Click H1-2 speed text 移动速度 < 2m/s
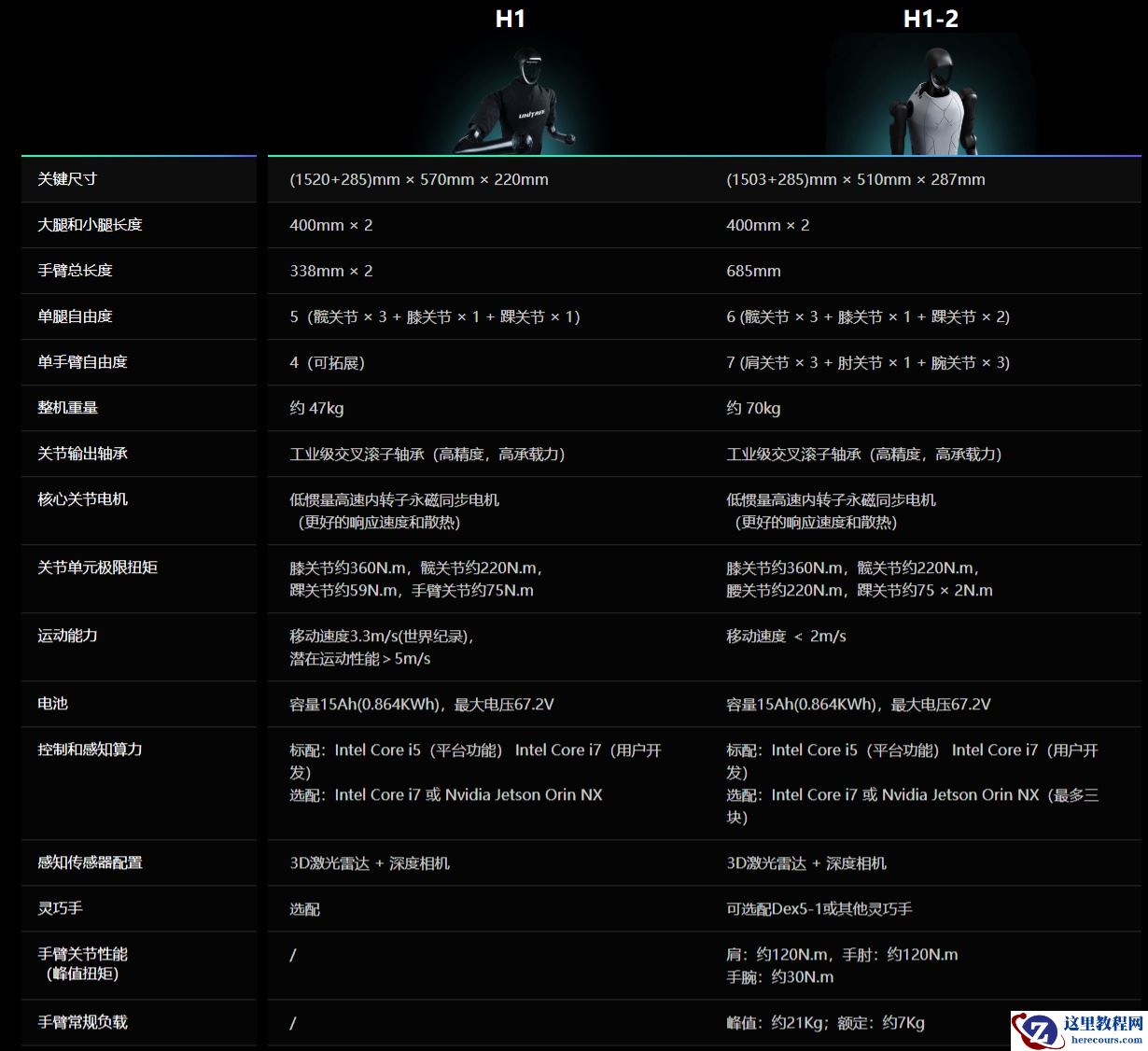The width and height of the screenshot is (1148, 1051). click(x=786, y=636)
